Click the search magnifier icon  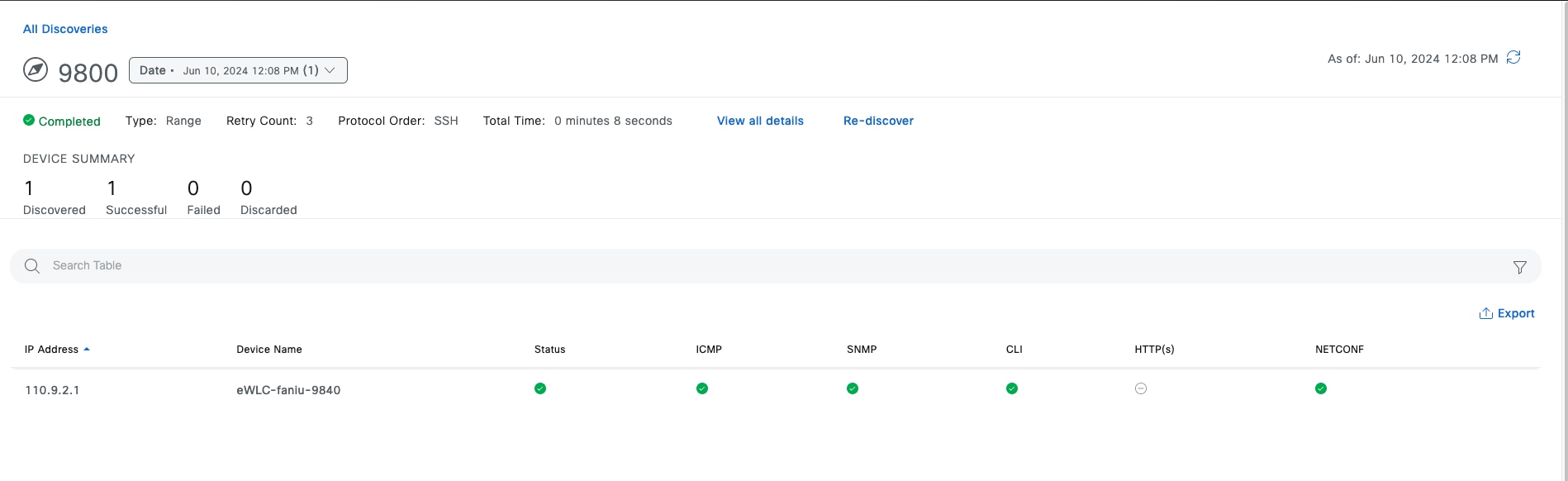(x=32, y=266)
